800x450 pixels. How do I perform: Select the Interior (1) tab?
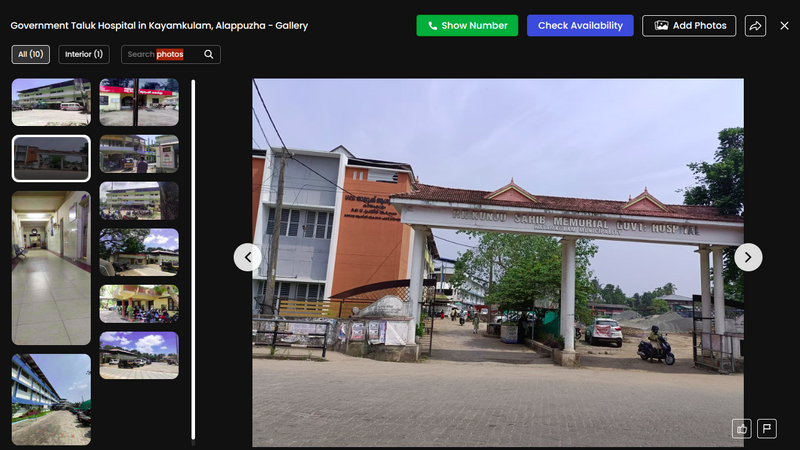tap(84, 54)
